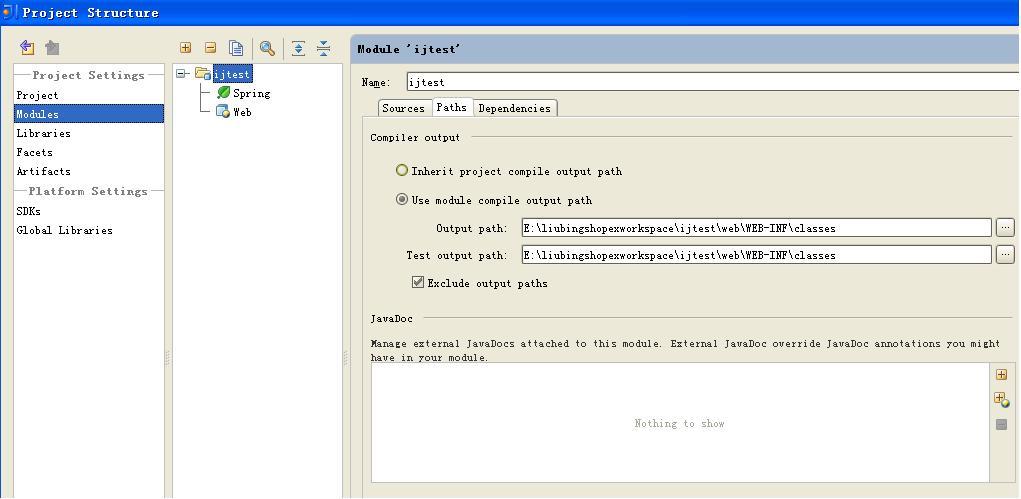
Task: Select Use module compile output path
Action: [x=402, y=200]
